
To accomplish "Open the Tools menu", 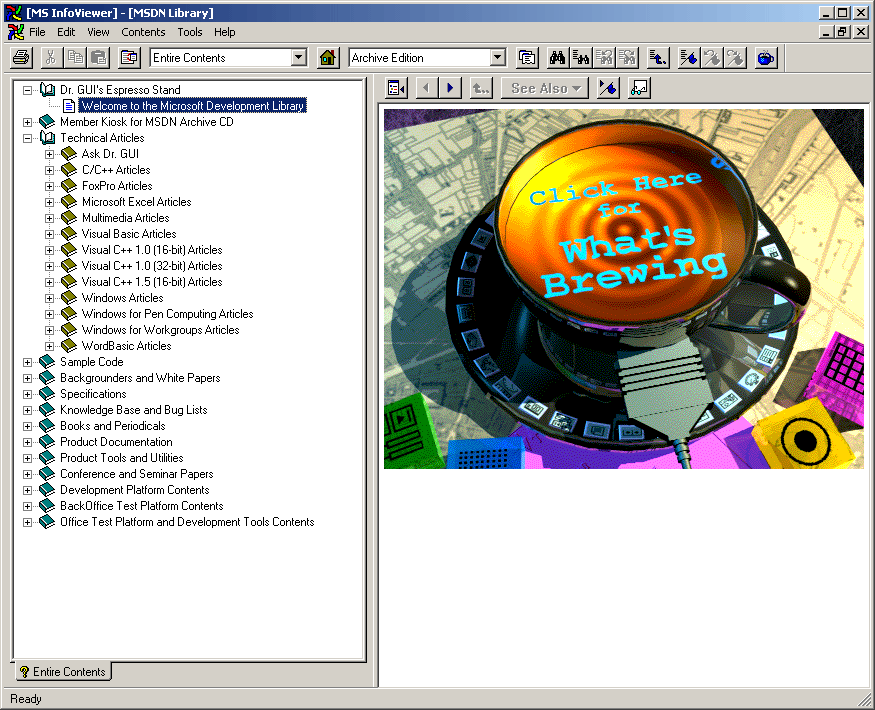I will (x=190, y=32).
